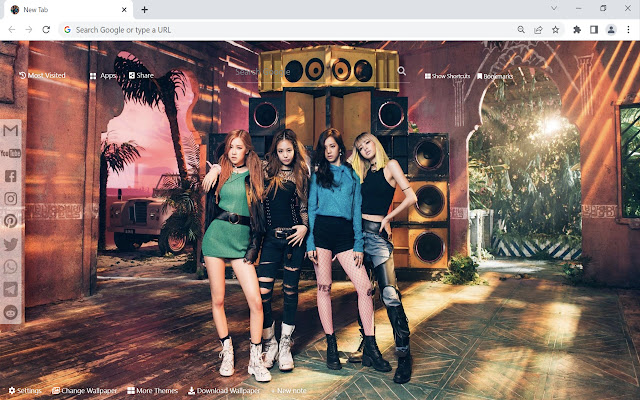The width and height of the screenshot is (640, 400).
Task: Open Chrome three-dot menu
Action: 628,30
